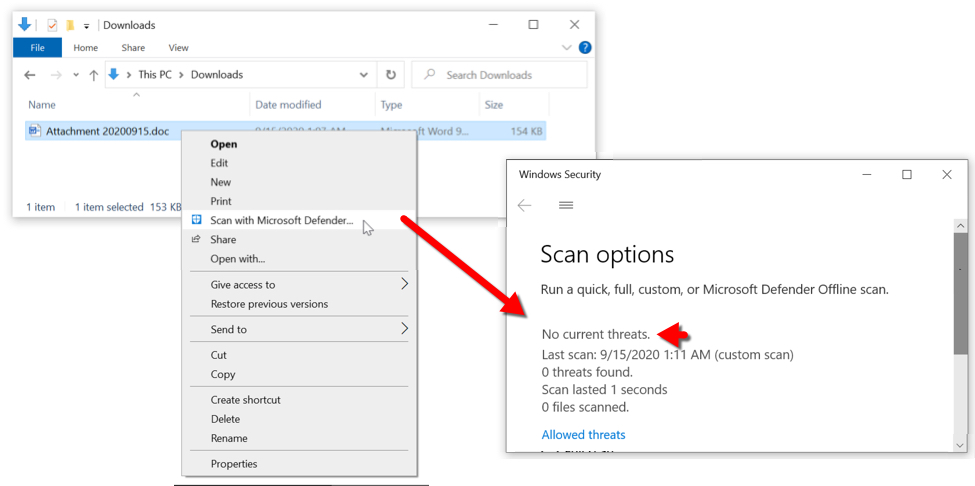
Task: Click Downloads in the address path
Action: point(217,75)
